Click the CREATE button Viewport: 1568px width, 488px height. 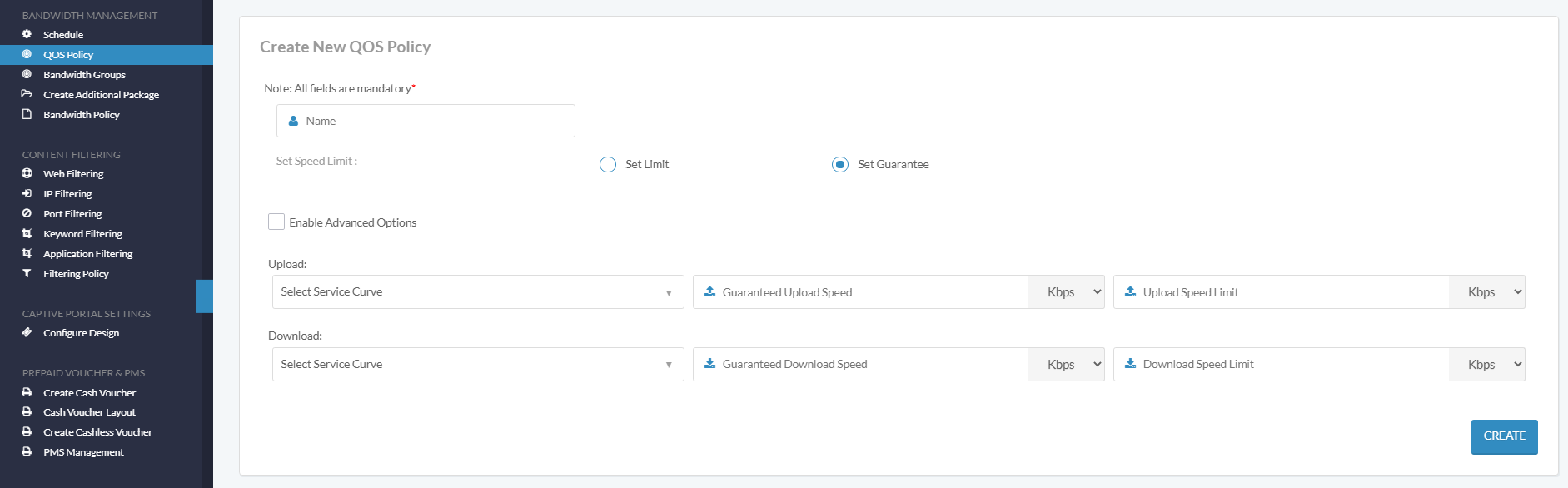pos(1504,436)
